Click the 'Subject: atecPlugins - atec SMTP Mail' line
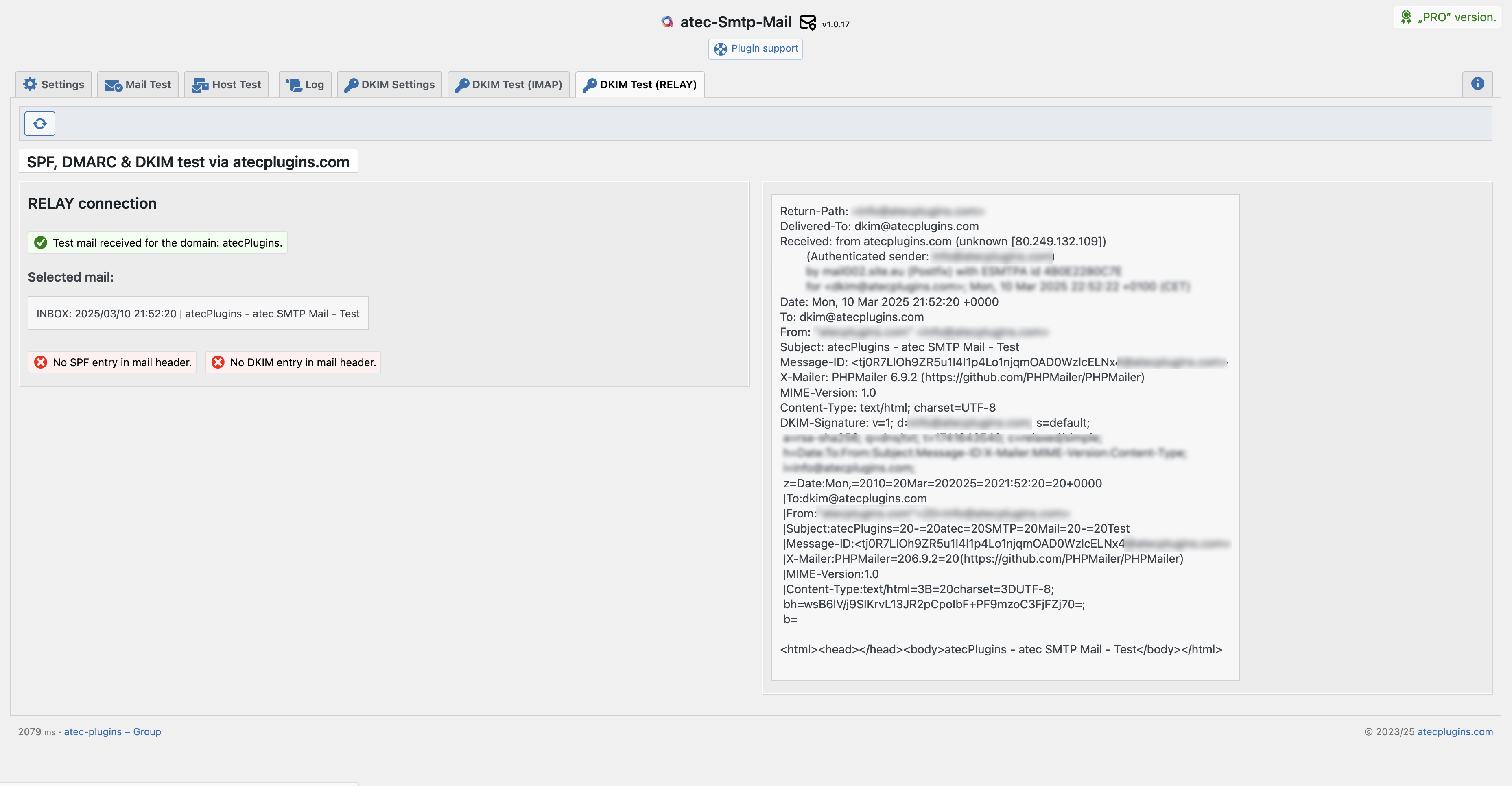Image resolution: width=1512 pixels, height=786 pixels. tap(899, 347)
